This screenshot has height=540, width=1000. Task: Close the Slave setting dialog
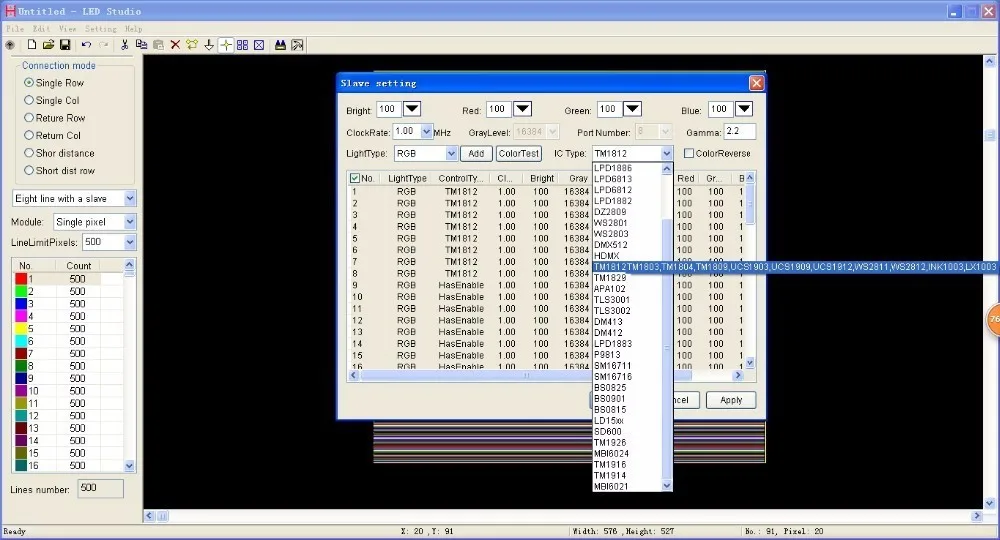coord(756,83)
